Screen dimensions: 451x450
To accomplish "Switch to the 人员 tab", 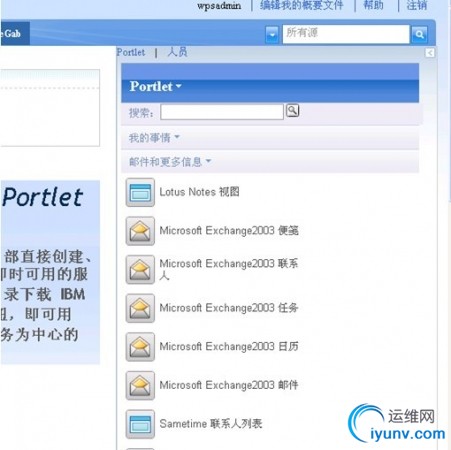I will [x=177, y=52].
